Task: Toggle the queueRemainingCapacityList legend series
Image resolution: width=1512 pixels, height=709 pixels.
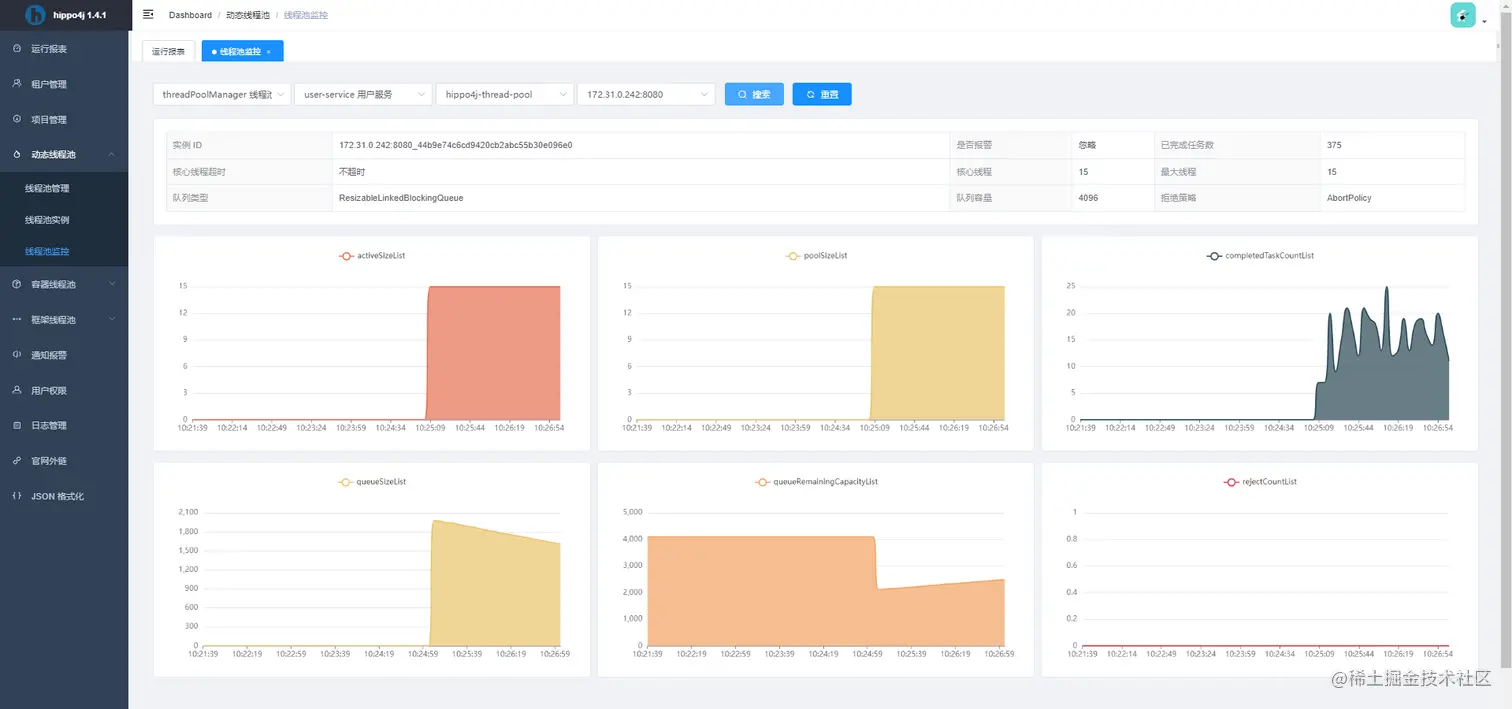Action: click(816, 482)
